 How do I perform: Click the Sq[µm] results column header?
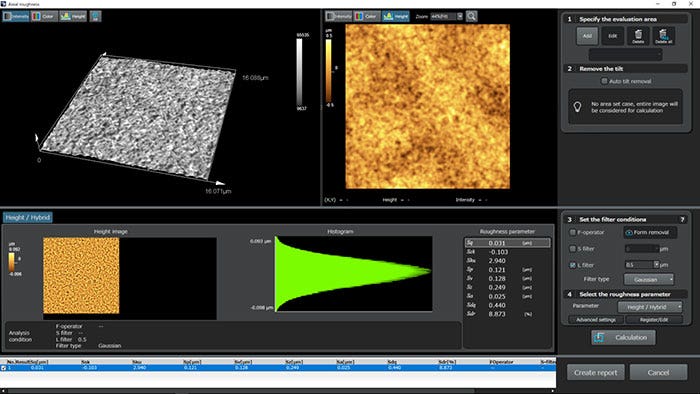(39, 362)
